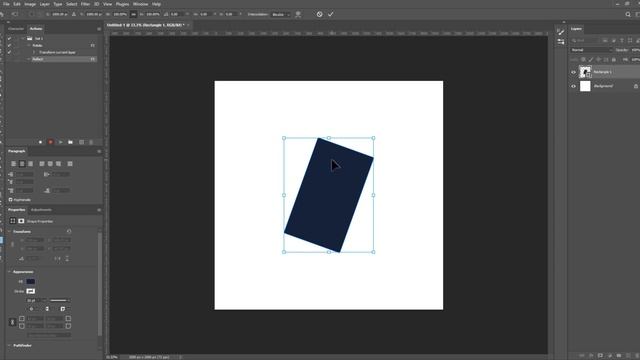Image resolution: width=640 pixels, height=360 pixels.
Task: Click the red record button in Actions
Action: point(51,142)
